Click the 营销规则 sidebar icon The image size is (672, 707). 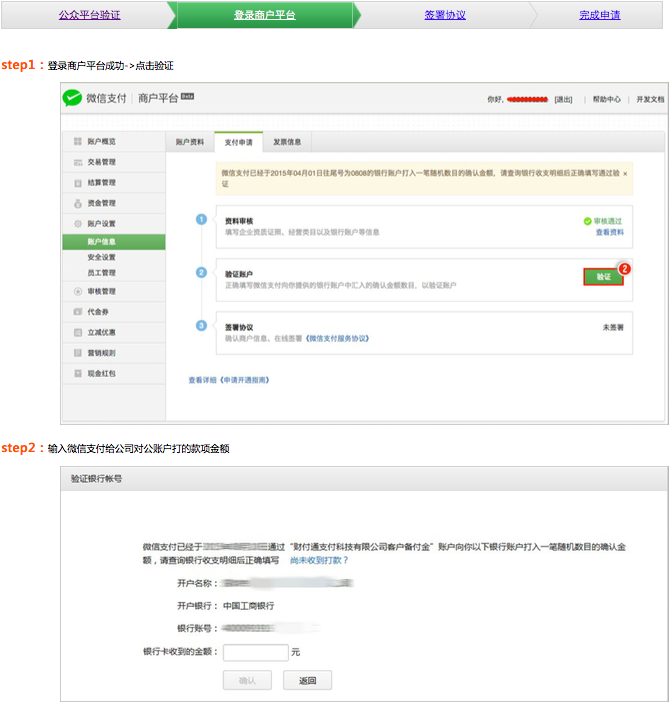(78, 353)
